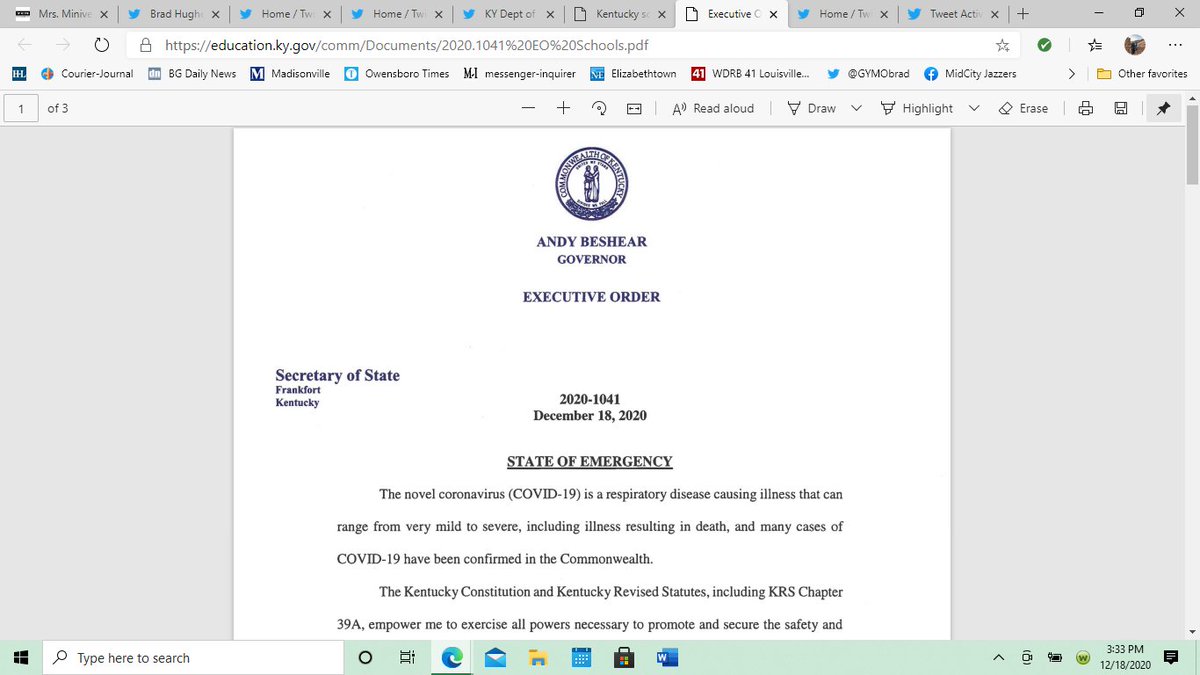Add this page to favorites with star

pos(1002,45)
